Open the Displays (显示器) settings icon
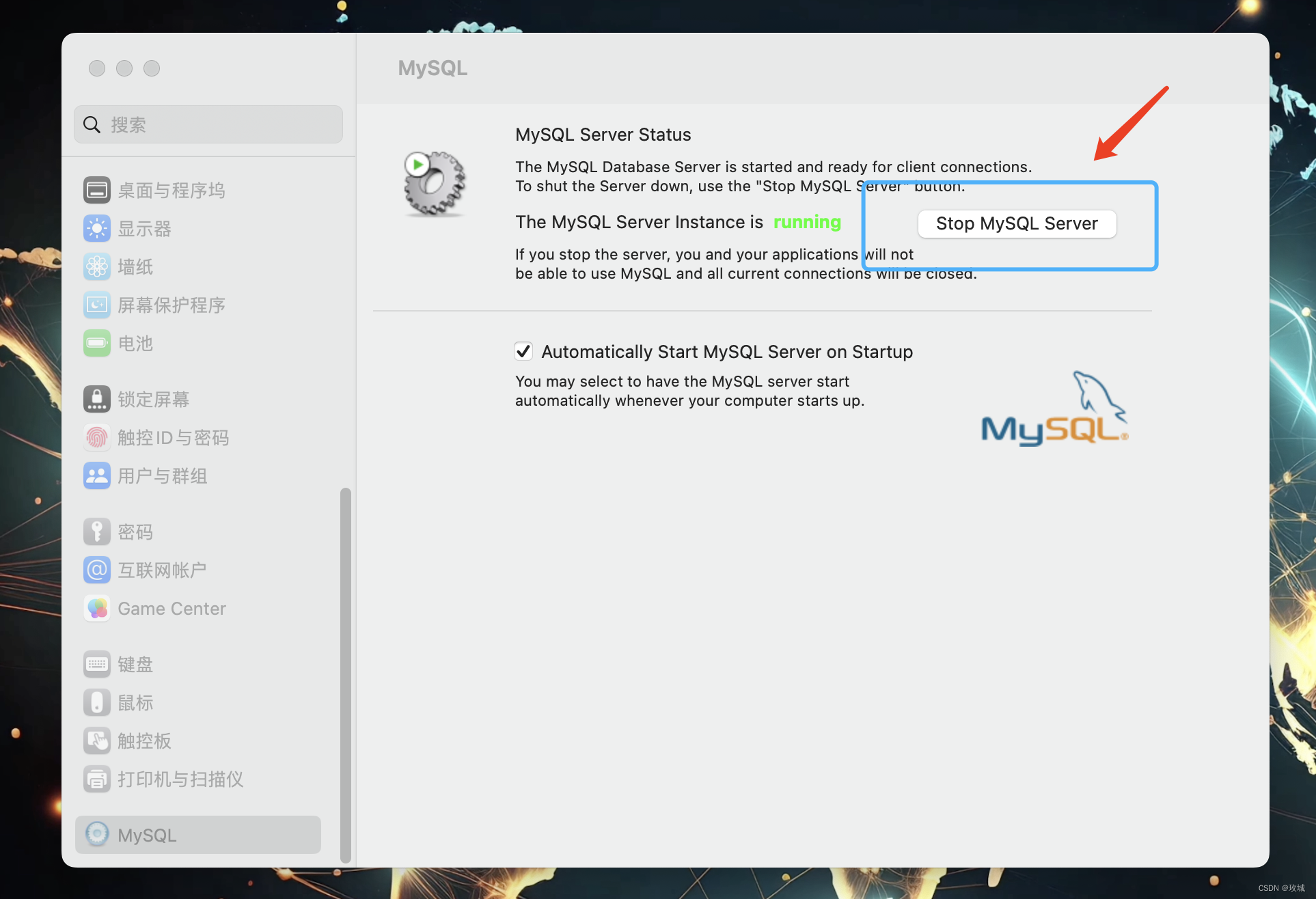 click(x=96, y=228)
